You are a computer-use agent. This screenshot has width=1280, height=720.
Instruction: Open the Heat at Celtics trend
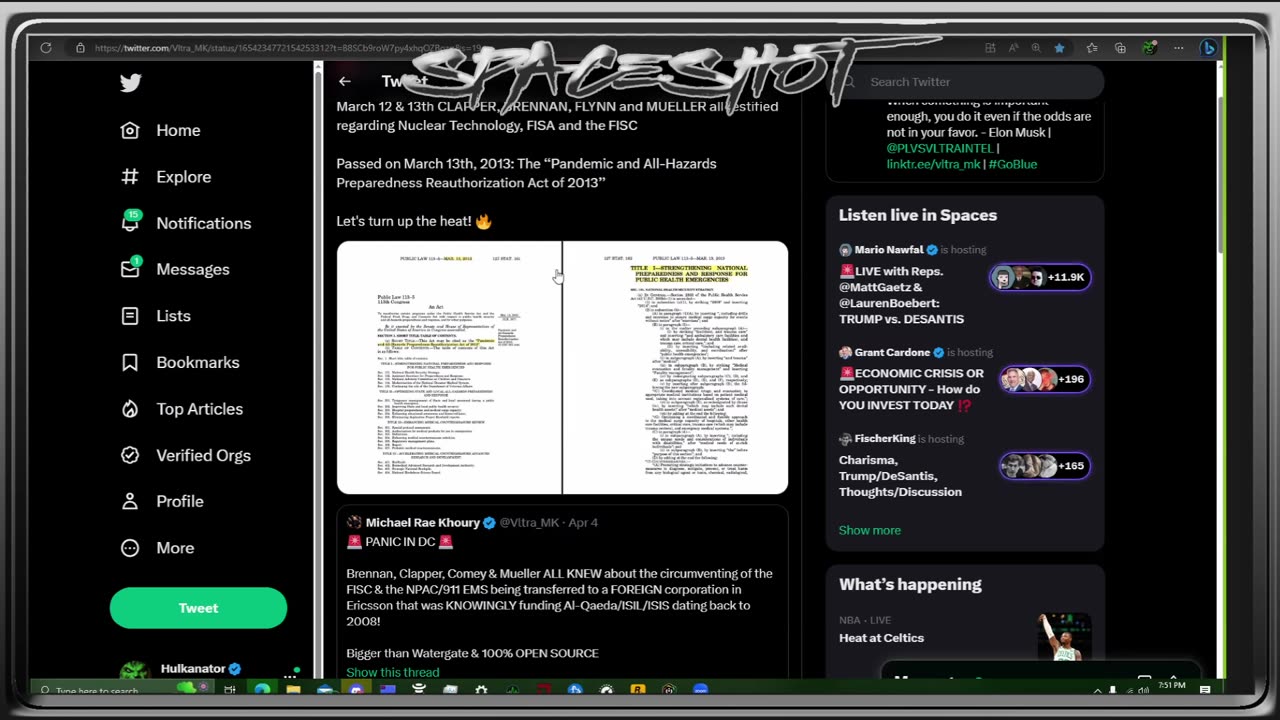[x=881, y=638]
